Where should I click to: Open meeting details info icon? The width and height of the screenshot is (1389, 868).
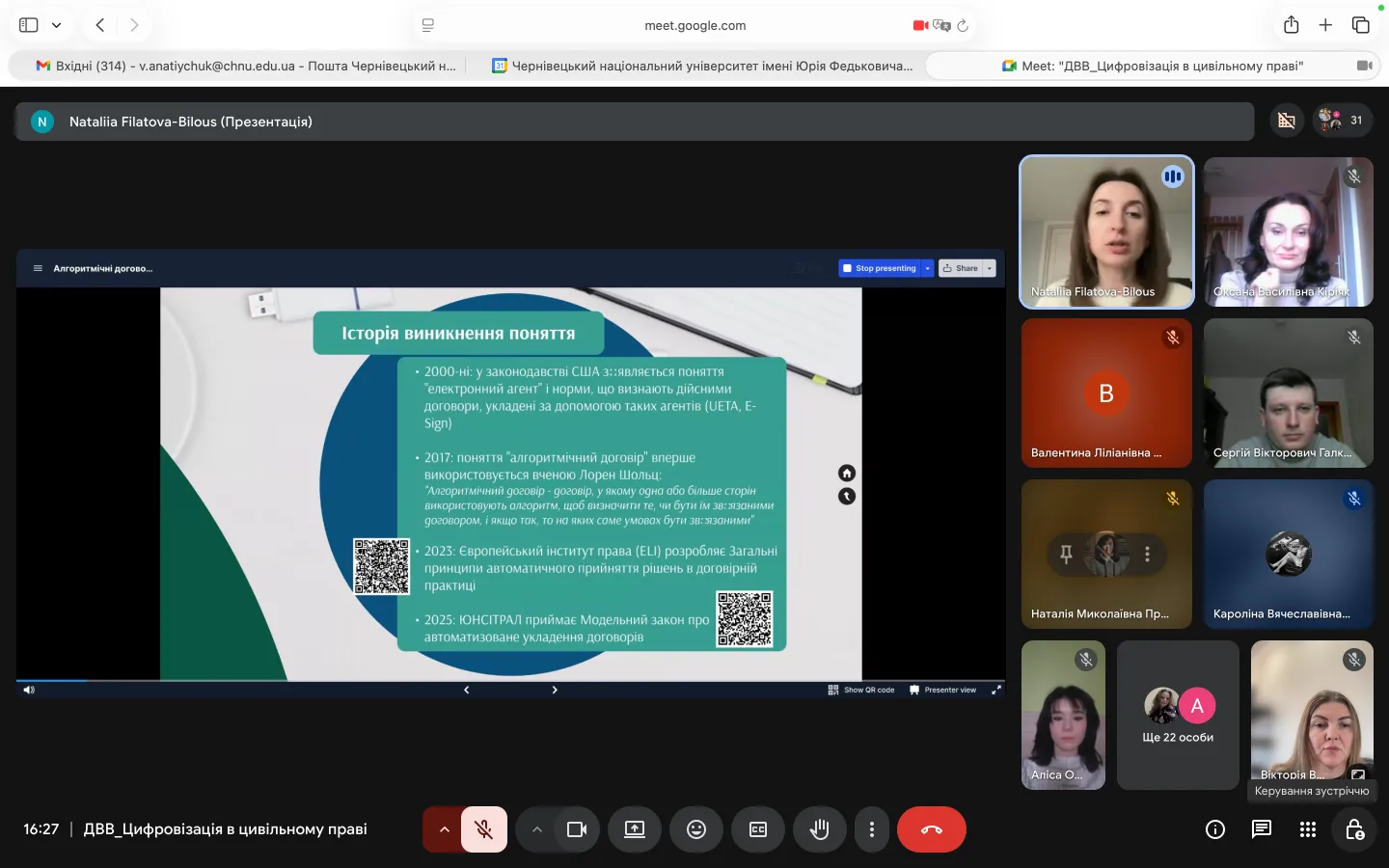[x=1214, y=829]
